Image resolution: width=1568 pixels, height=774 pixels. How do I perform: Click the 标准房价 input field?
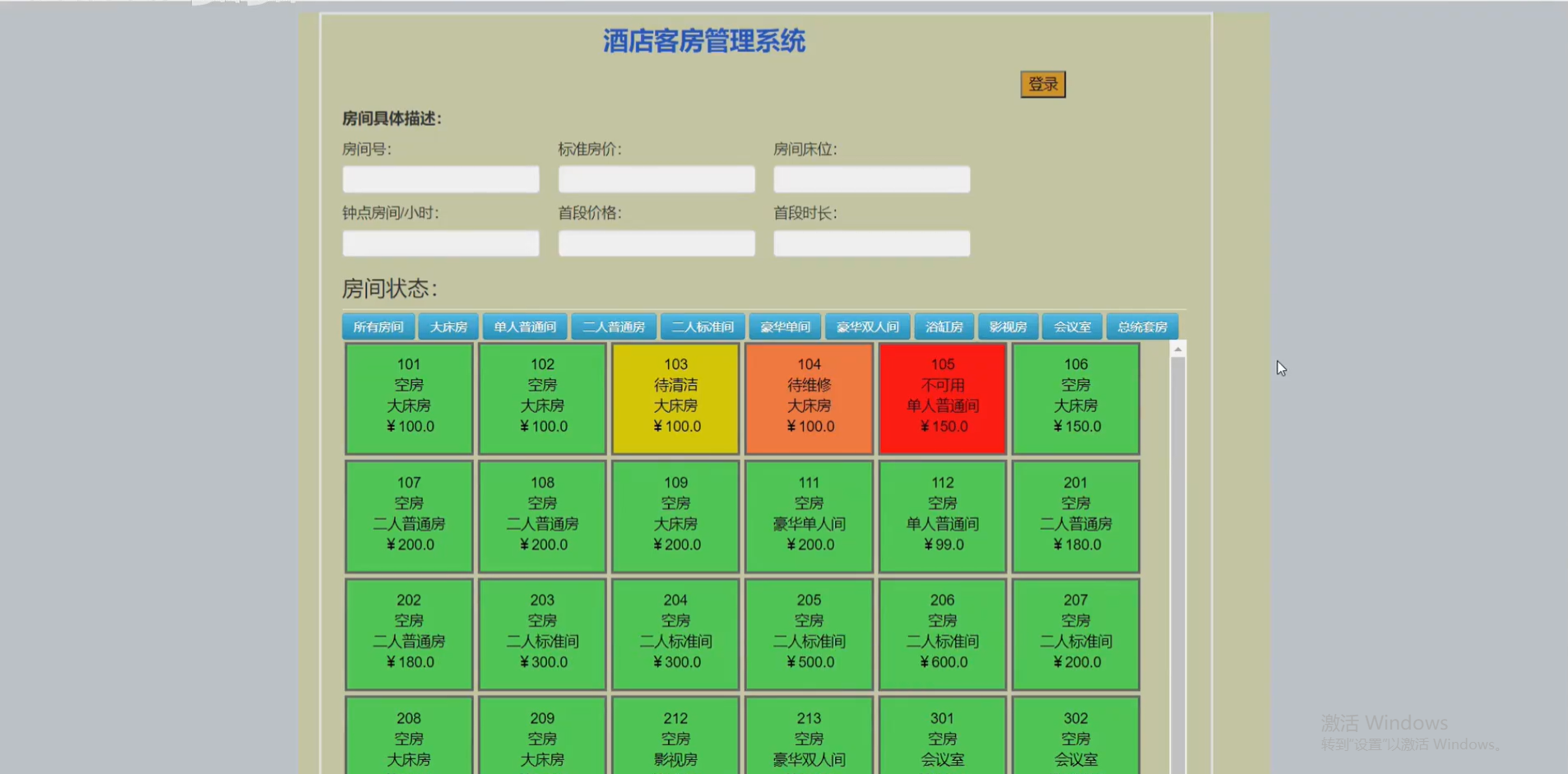[656, 178]
